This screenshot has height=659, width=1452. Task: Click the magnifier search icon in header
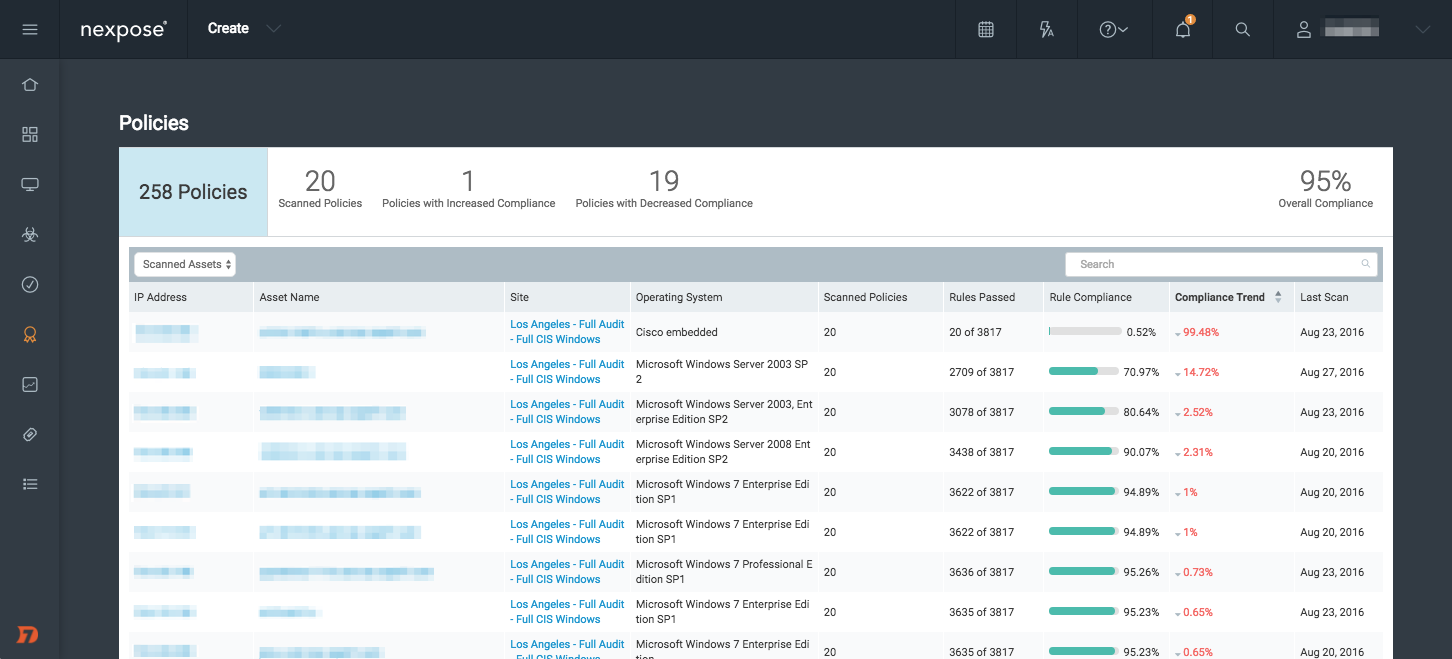tap(1243, 29)
